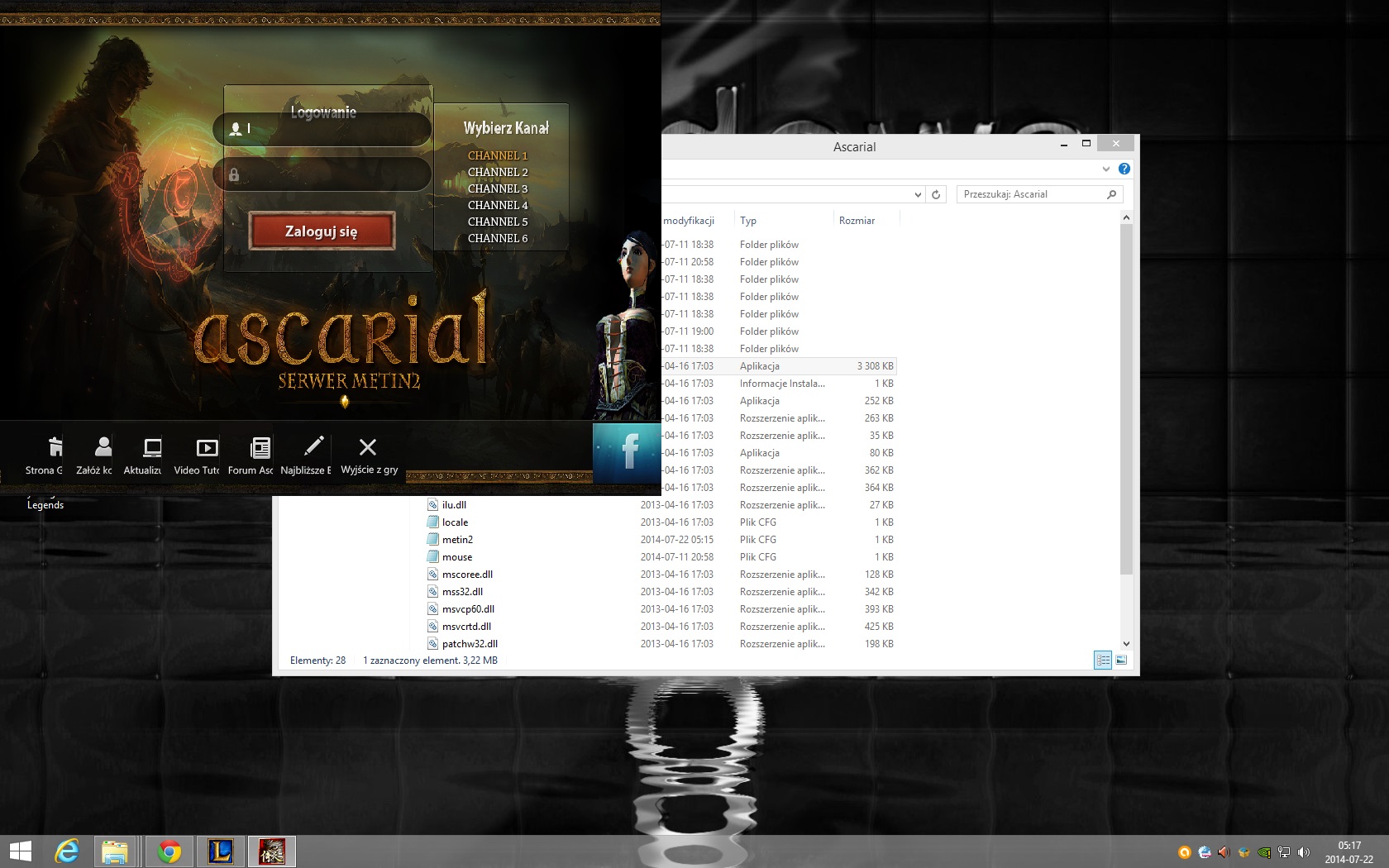The width and height of the screenshot is (1389, 868).
Task: Click the red speaker tray icon
Action: [x=1224, y=852]
